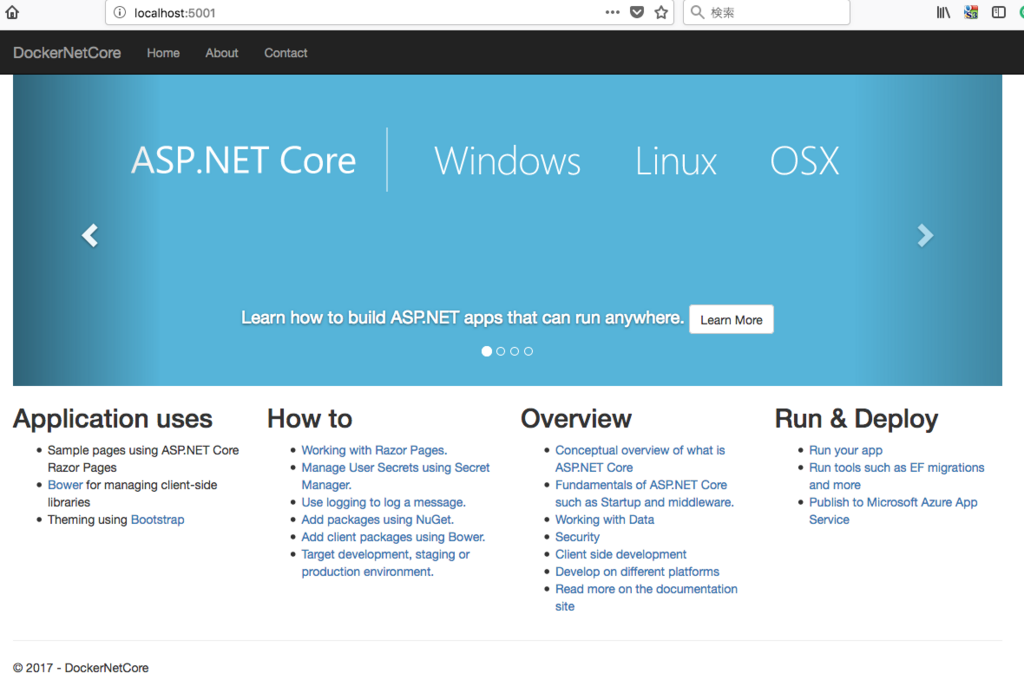Image resolution: width=1024 pixels, height=693 pixels.
Task: Open Publish to Microsoft Azure App Service link
Action: (893, 511)
